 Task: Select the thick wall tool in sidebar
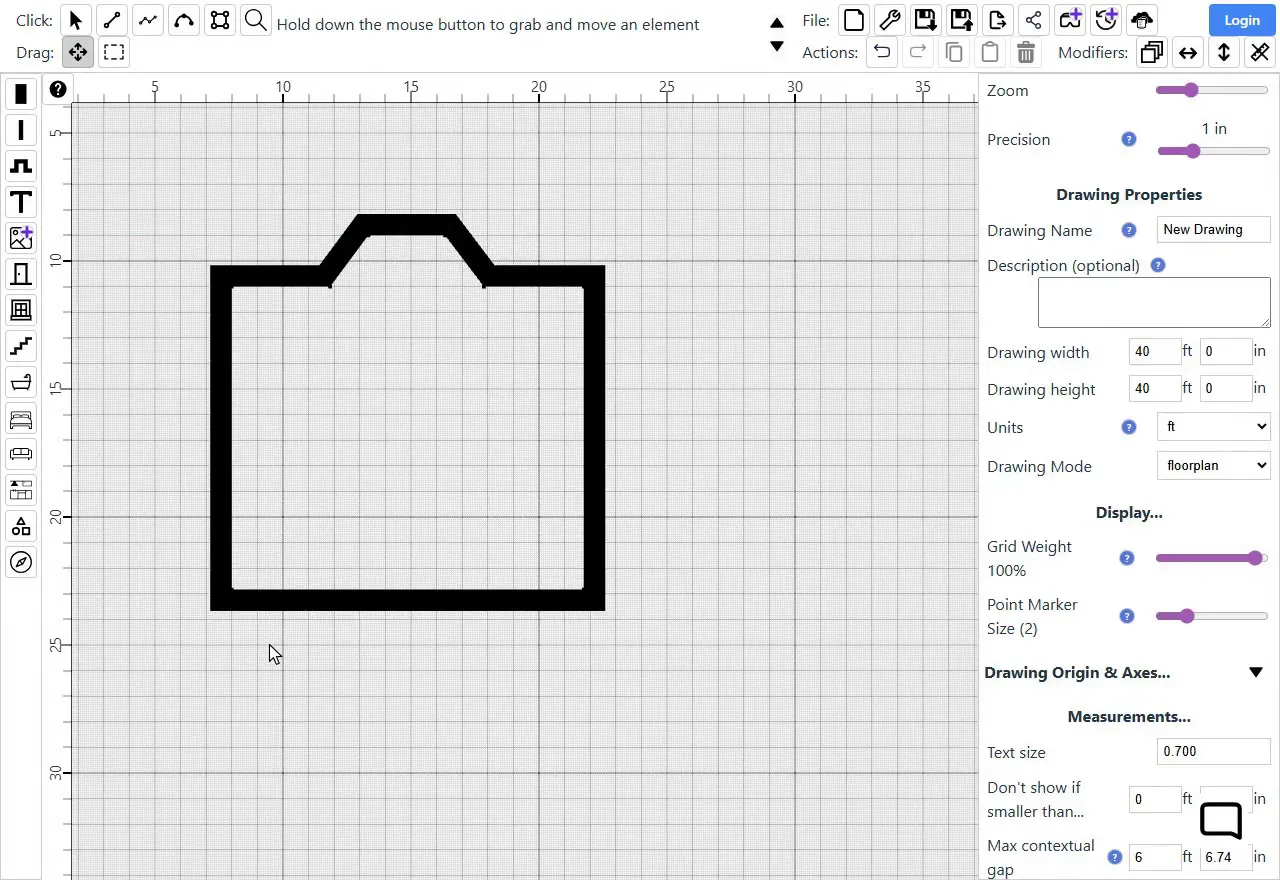[x=21, y=94]
